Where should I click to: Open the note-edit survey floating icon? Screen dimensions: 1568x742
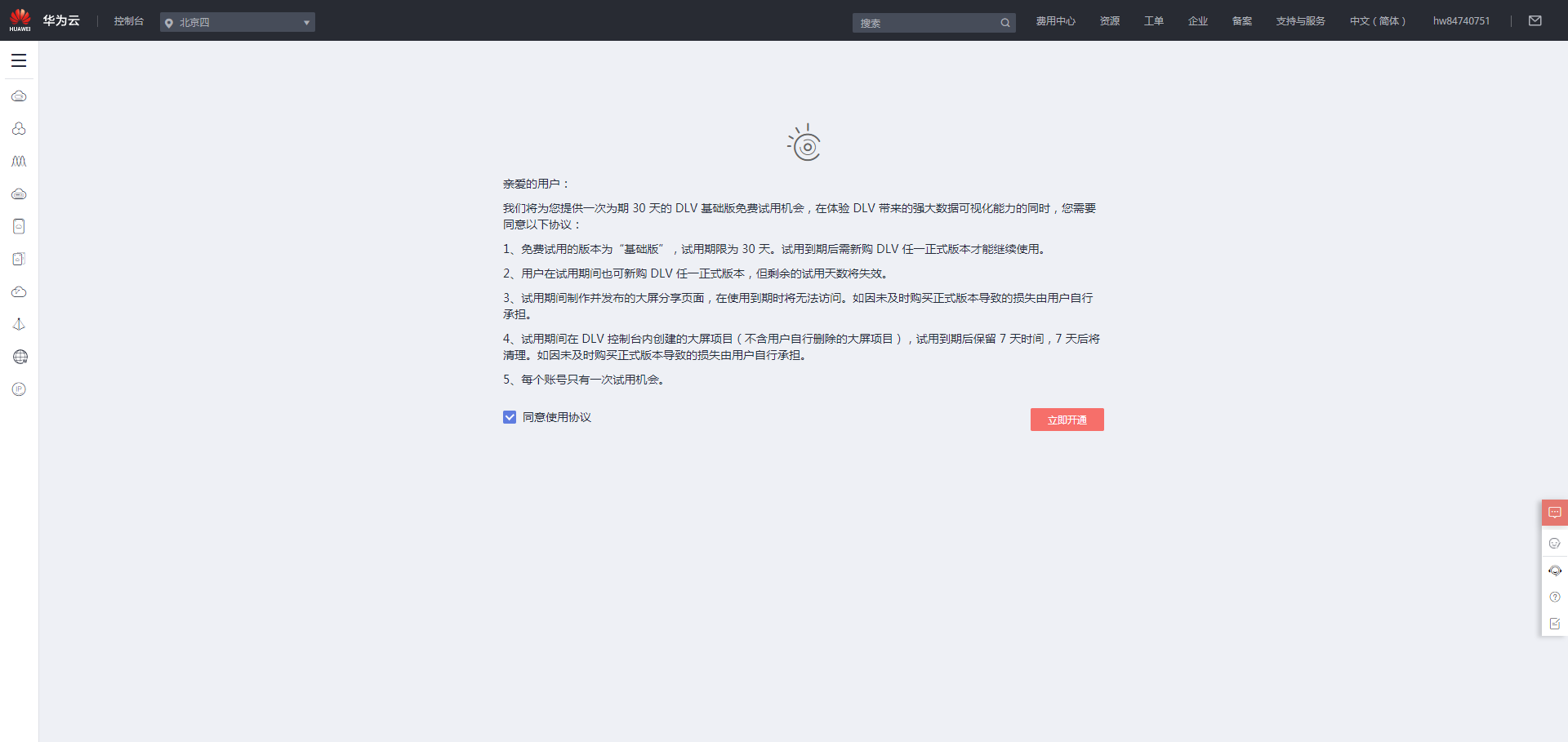pos(1555,624)
